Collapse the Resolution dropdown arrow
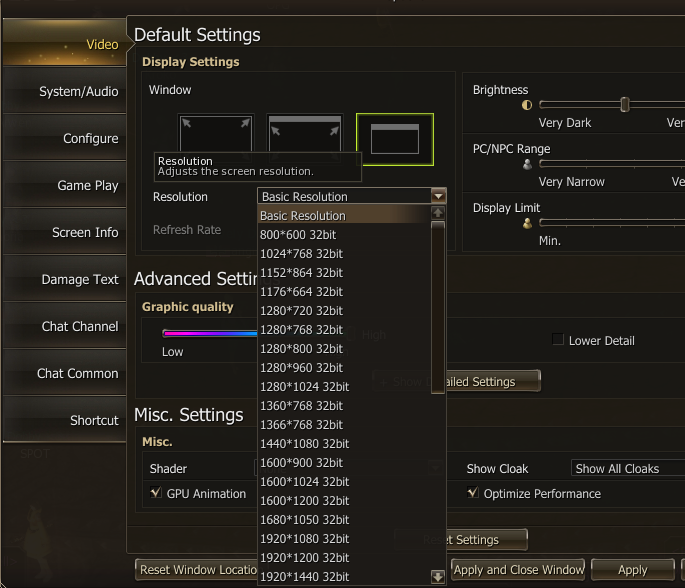The height and width of the screenshot is (588, 685). pos(438,196)
